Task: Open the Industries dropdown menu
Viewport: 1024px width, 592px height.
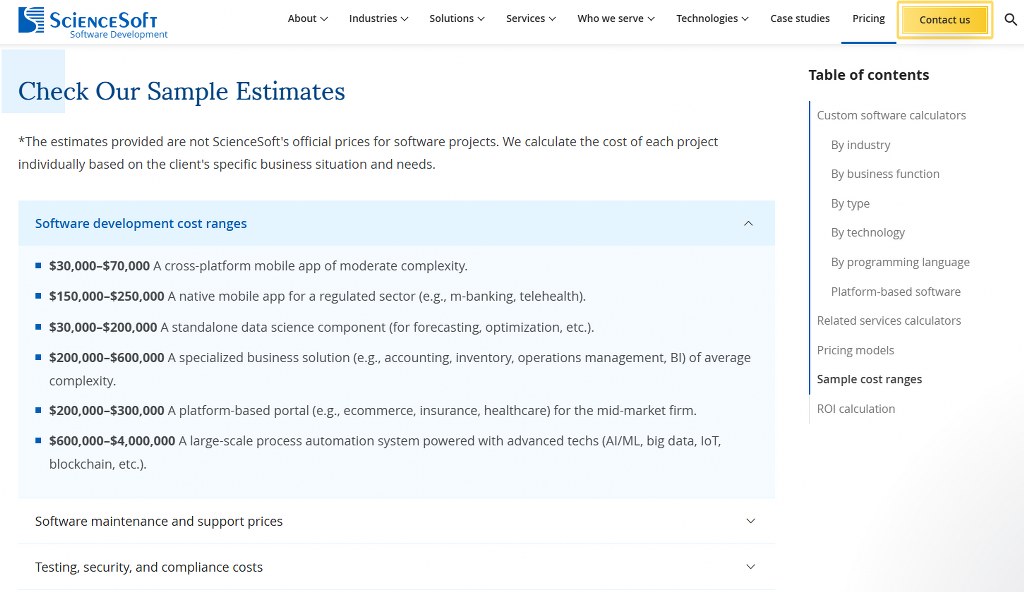Action: [x=378, y=19]
